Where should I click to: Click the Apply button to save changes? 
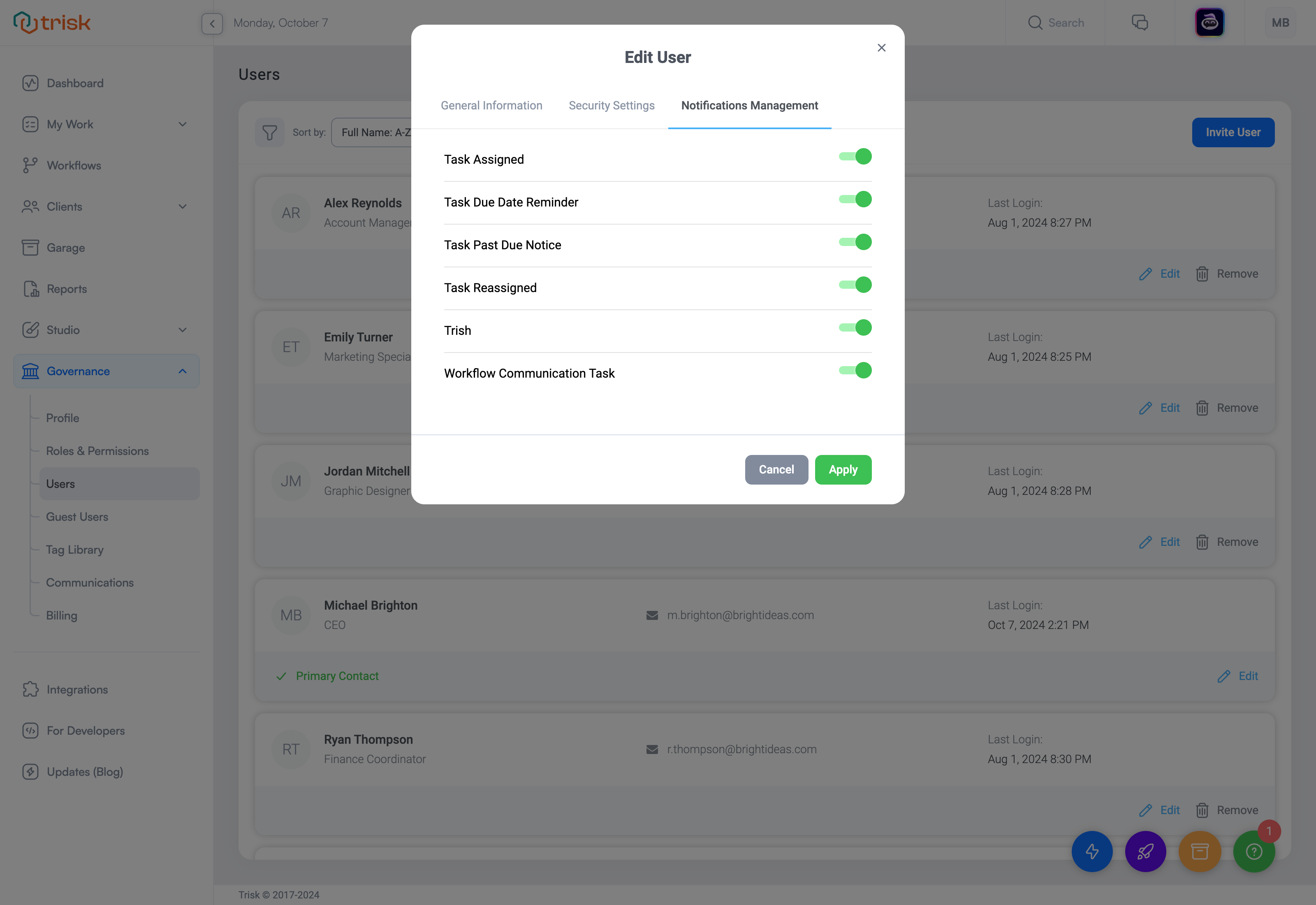(842, 469)
